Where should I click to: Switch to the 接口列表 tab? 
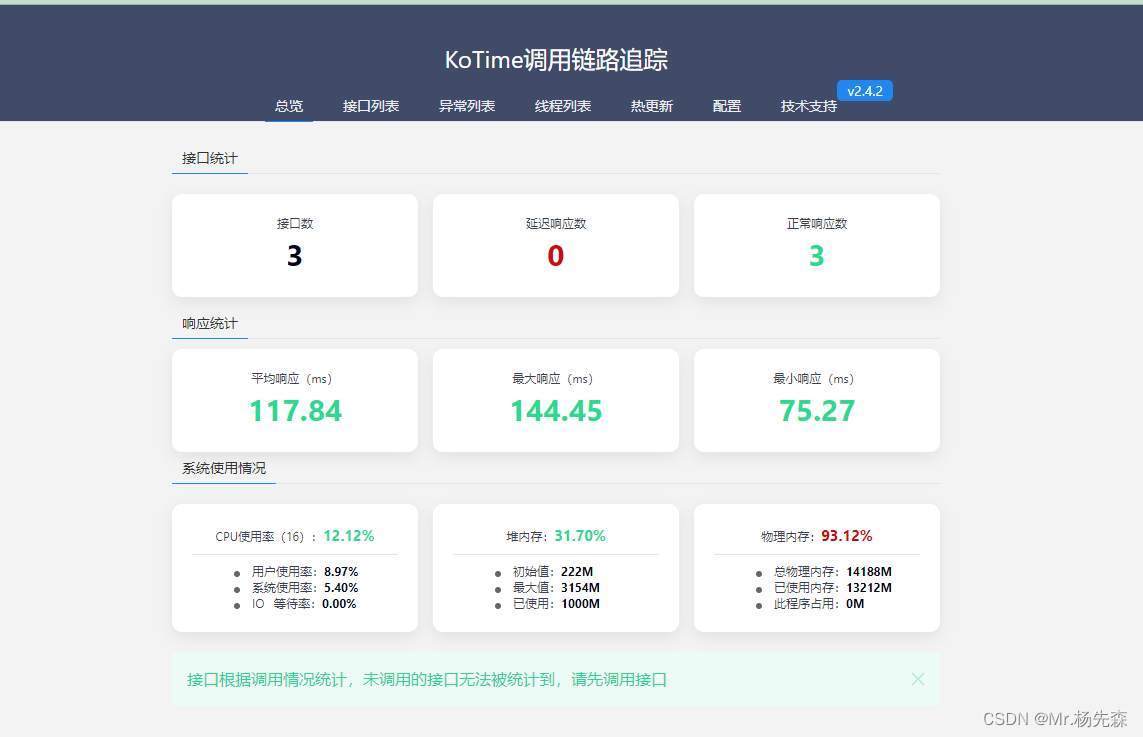tap(370, 105)
